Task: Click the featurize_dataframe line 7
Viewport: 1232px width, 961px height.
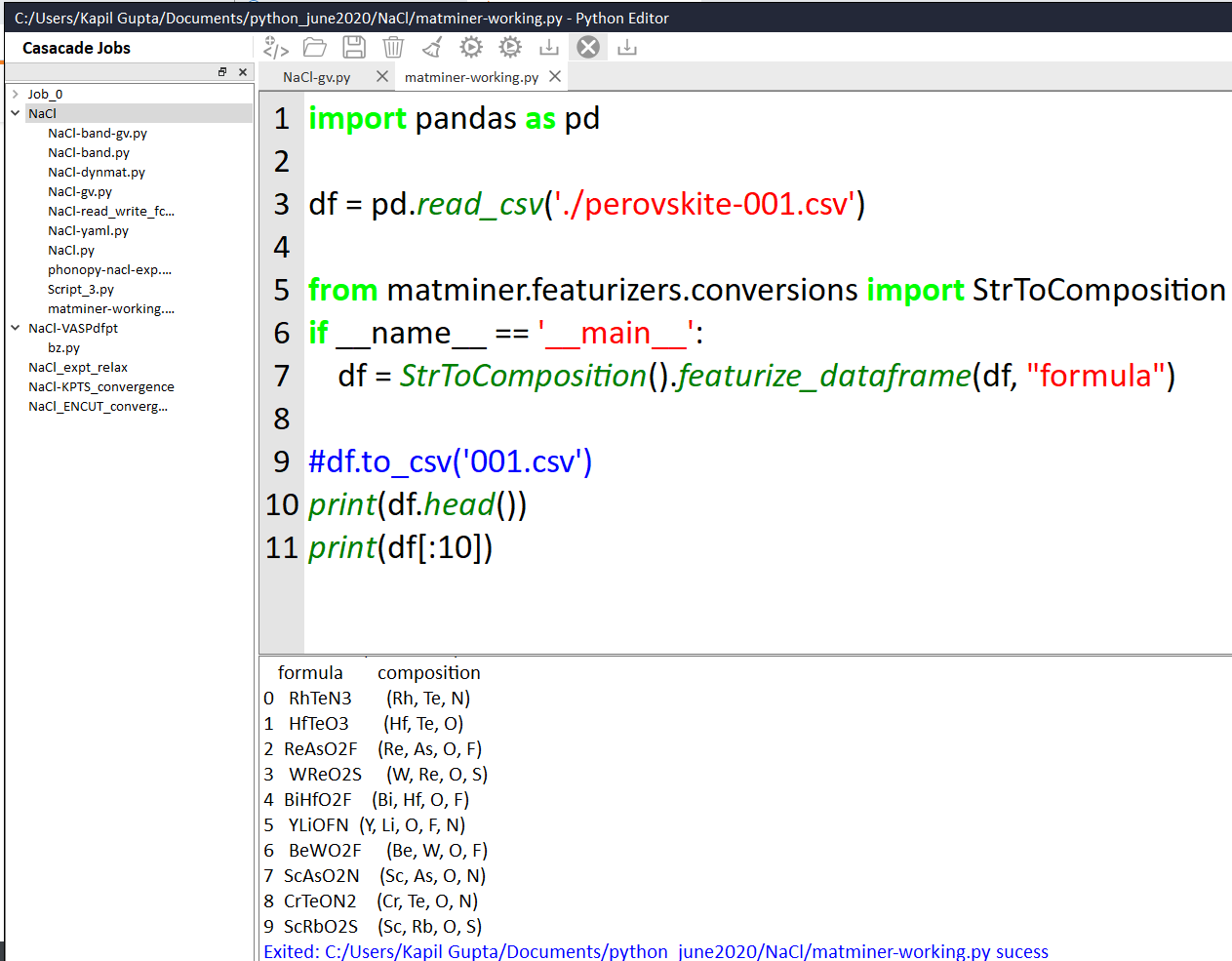Action: pyautogui.click(x=756, y=376)
